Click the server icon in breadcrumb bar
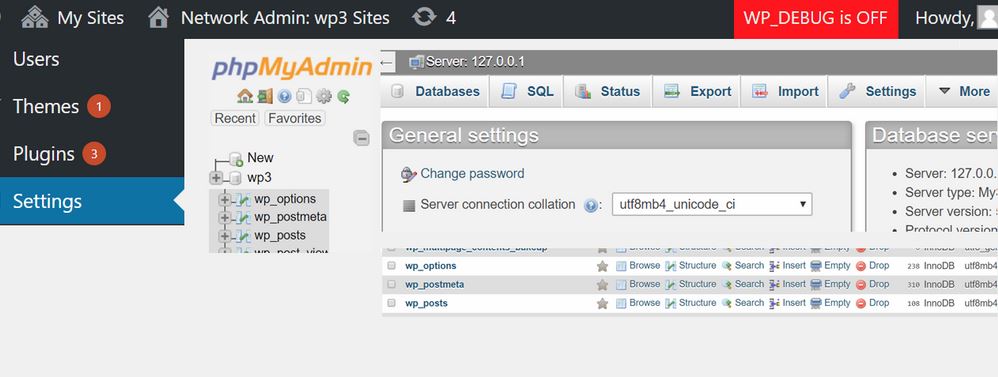This screenshot has height=377, width=998. point(417,62)
